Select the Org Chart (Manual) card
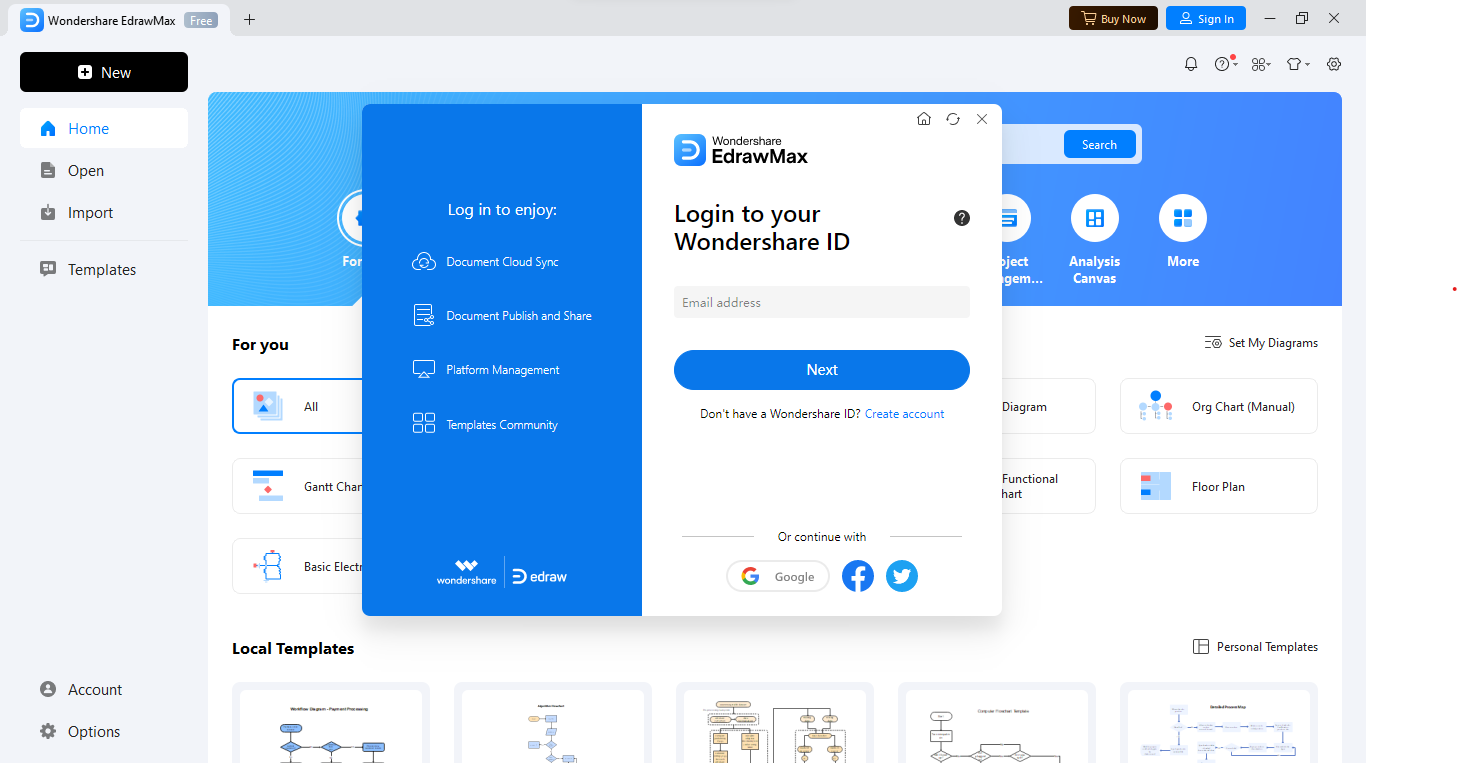The width and height of the screenshot is (1458, 763). pyautogui.click(x=1219, y=406)
